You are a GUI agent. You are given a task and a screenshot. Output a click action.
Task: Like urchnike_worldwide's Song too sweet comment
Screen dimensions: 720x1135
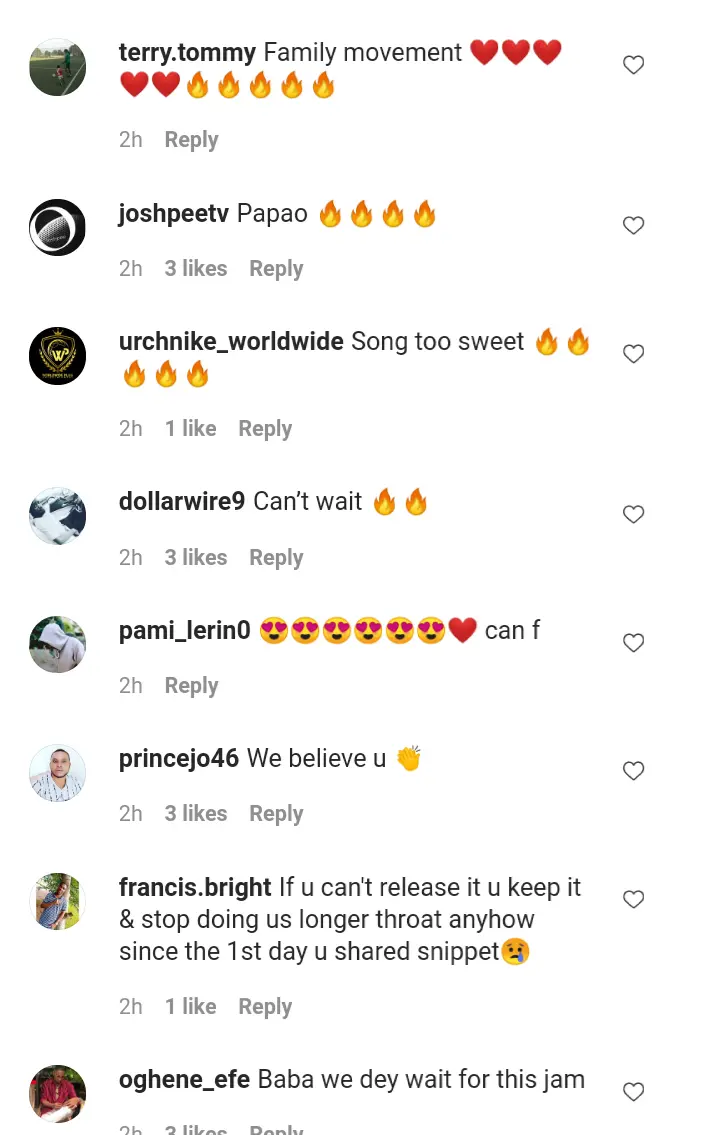point(633,354)
